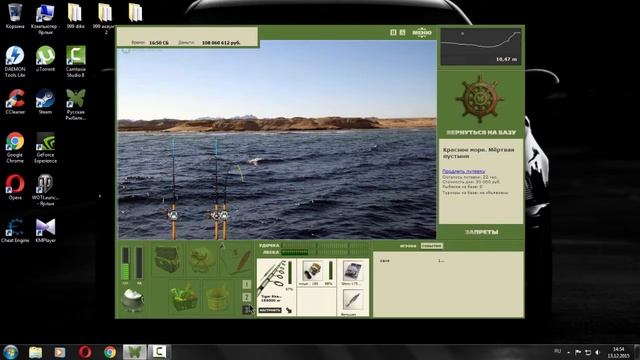Switch to the события tab
This screenshot has width=640, height=360.
coord(431,246)
